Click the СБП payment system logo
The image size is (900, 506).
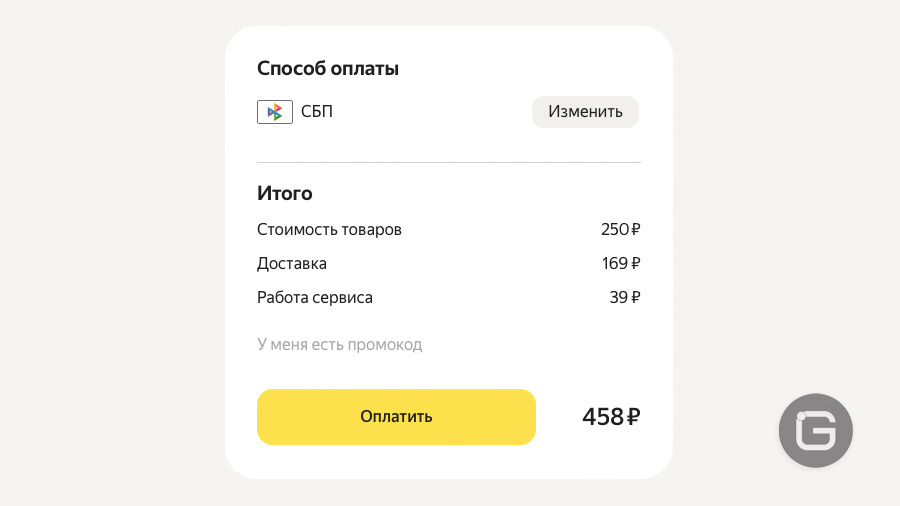(x=275, y=112)
